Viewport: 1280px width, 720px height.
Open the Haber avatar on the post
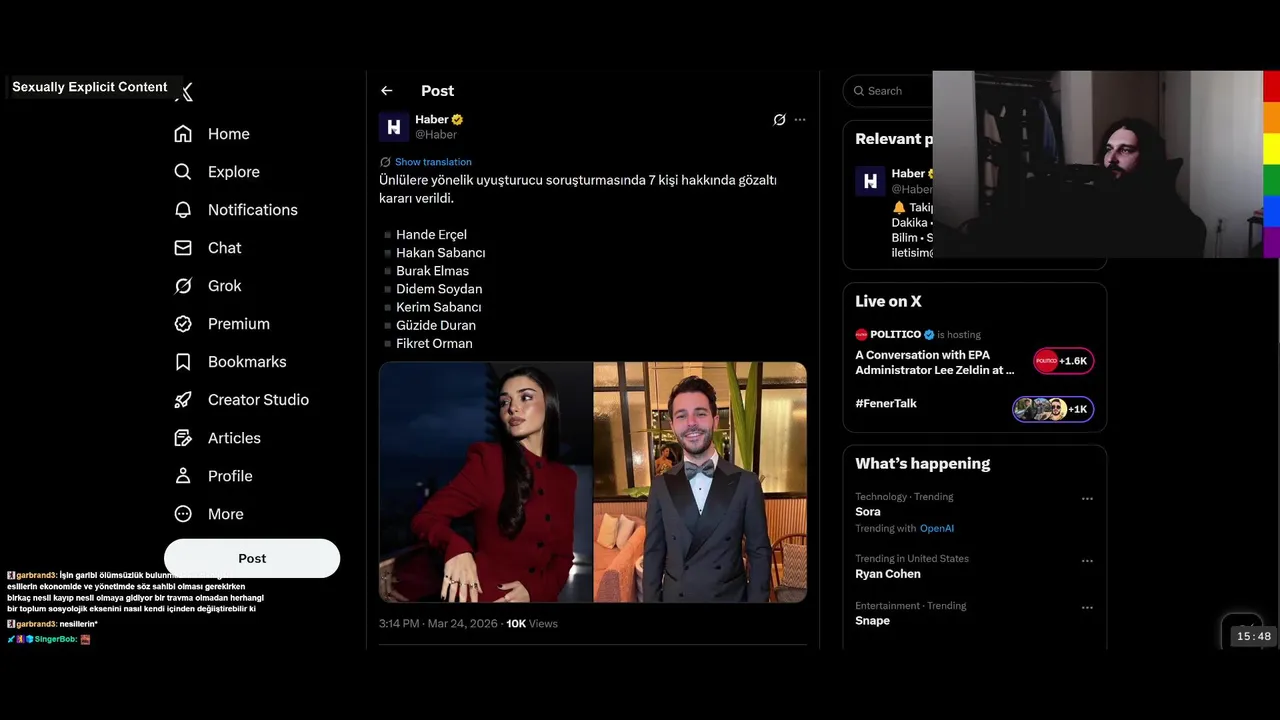pyautogui.click(x=394, y=127)
